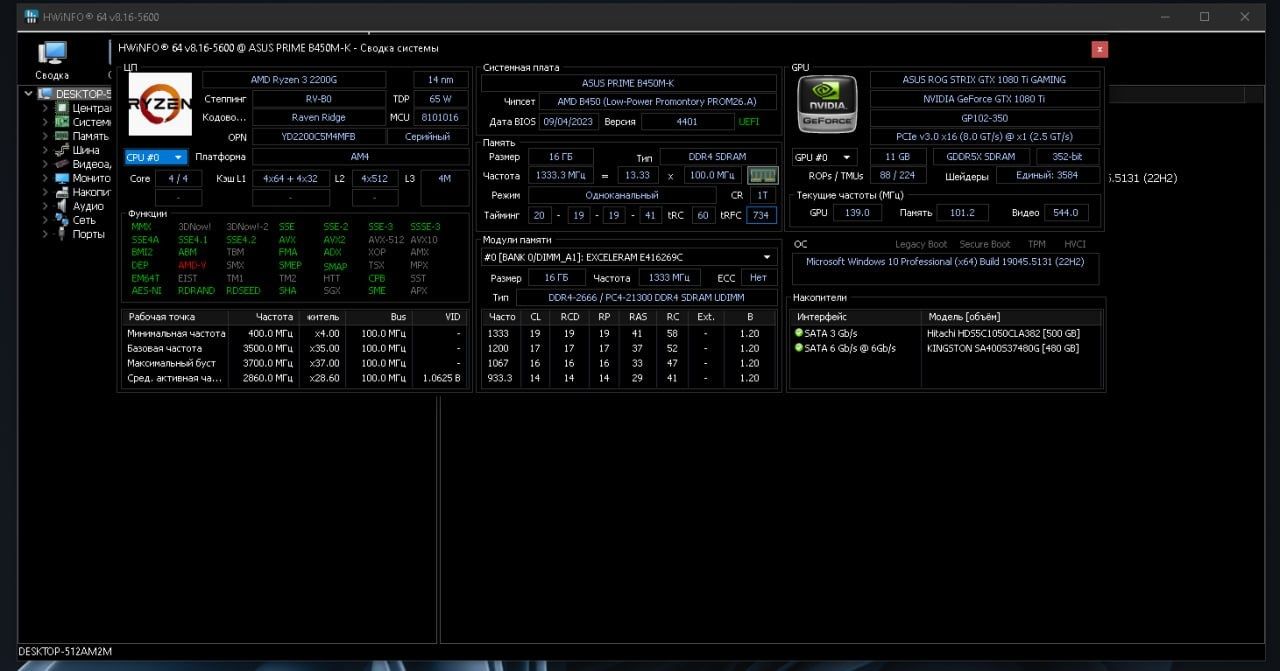Expand the Аудио tree node
The width and height of the screenshot is (1280, 671).
point(46,206)
